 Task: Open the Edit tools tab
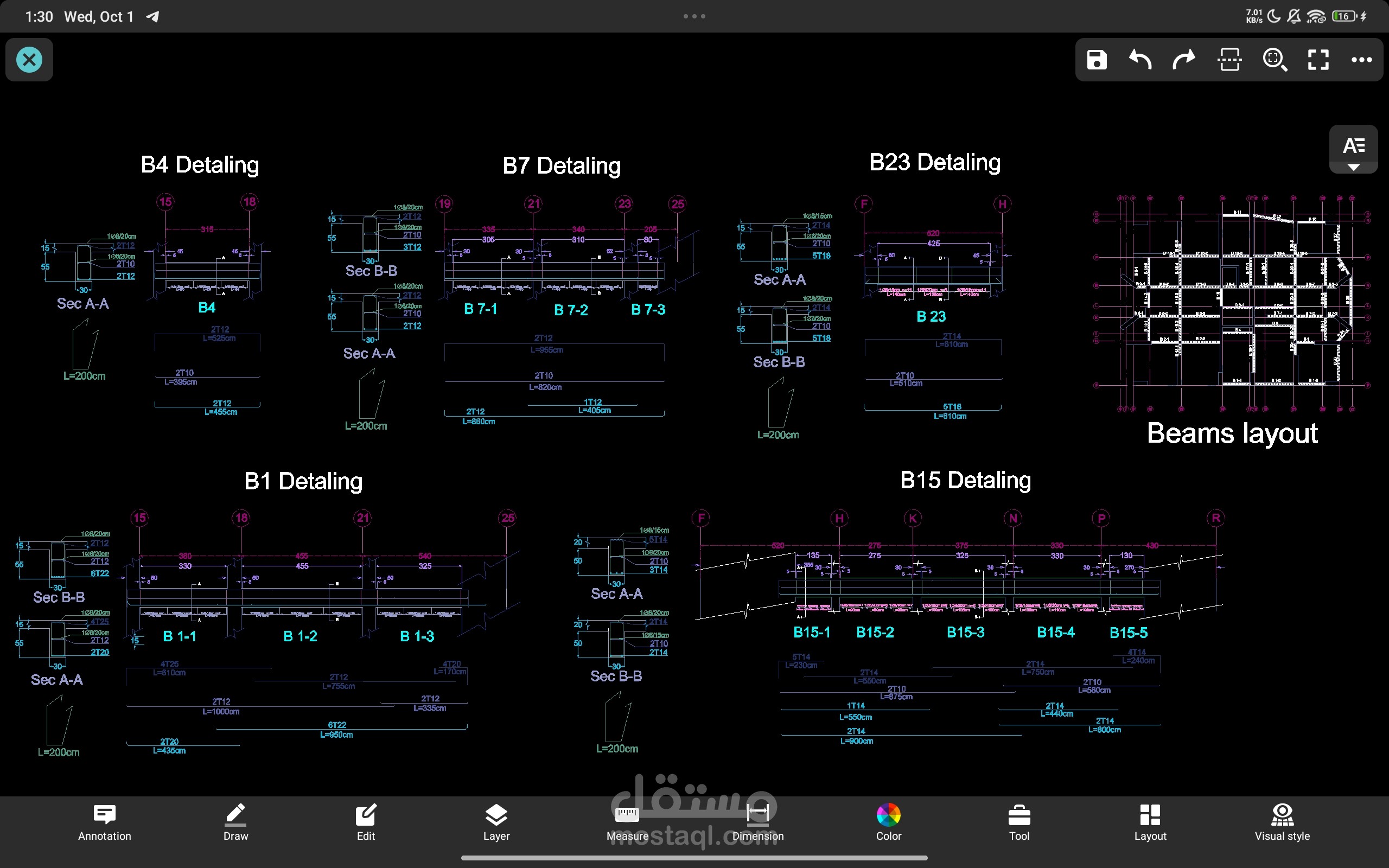(366, 822)
